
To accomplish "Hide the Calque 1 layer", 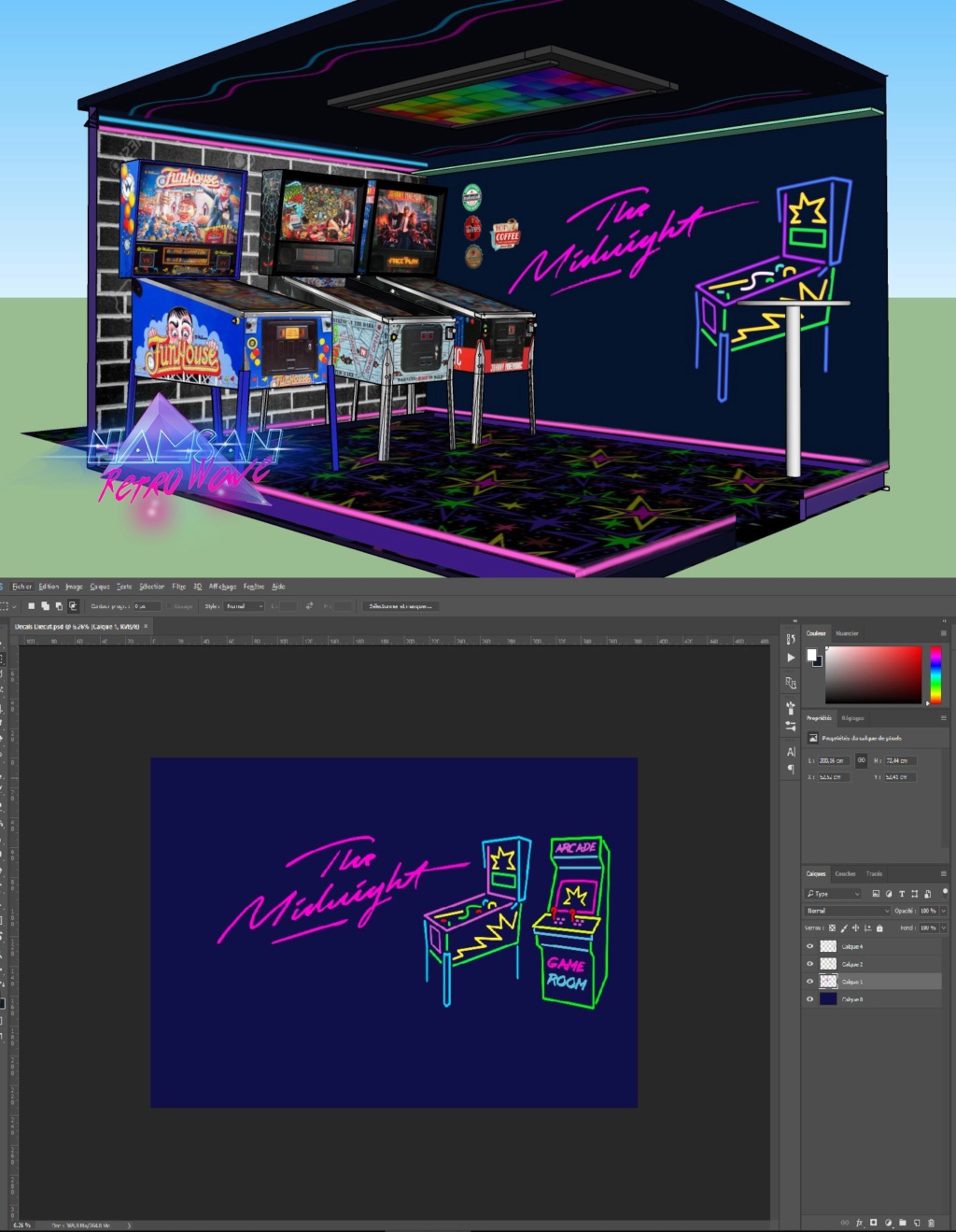I will [810, 982].
